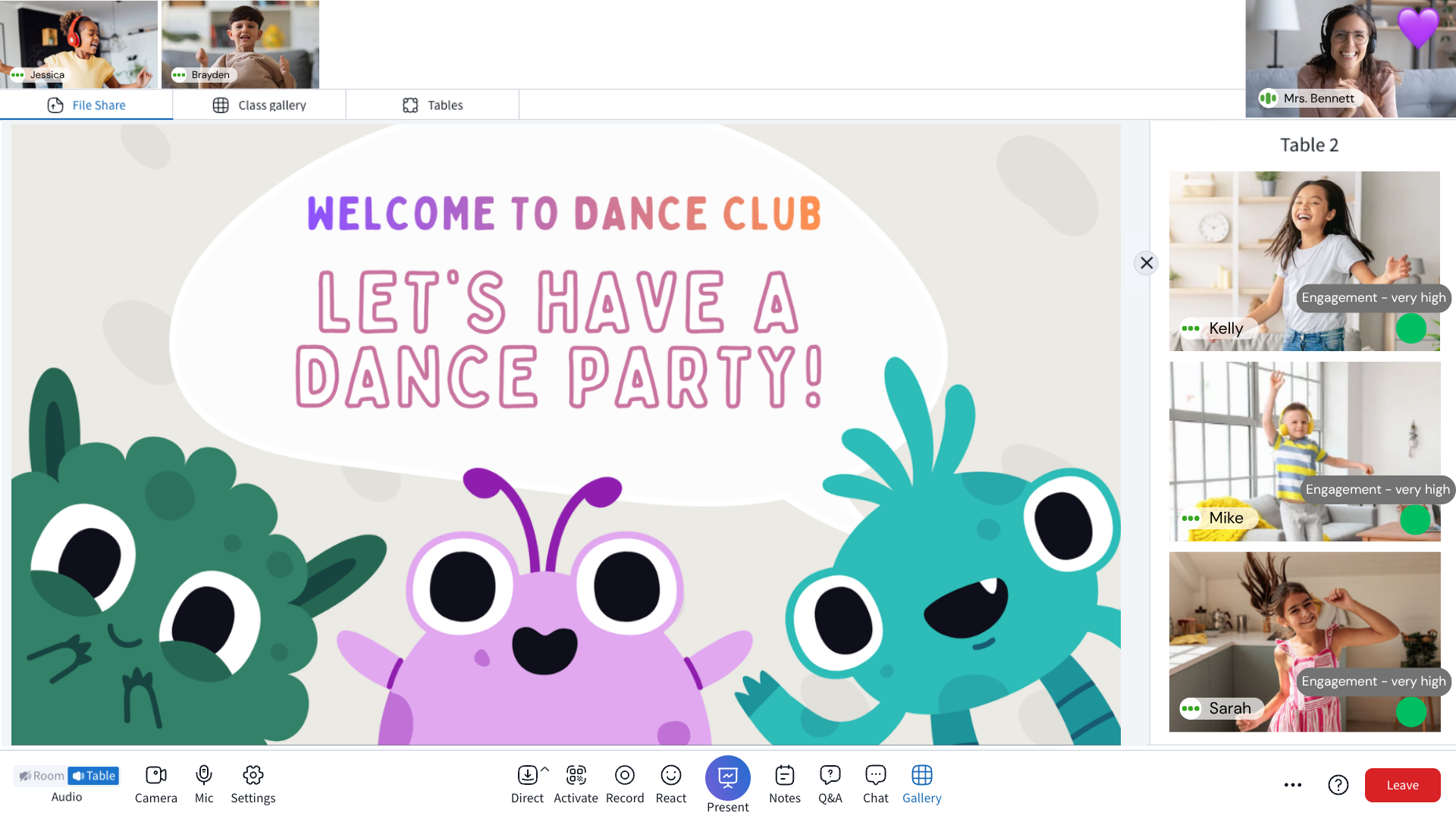Open the Settings gear

point(253,784)
